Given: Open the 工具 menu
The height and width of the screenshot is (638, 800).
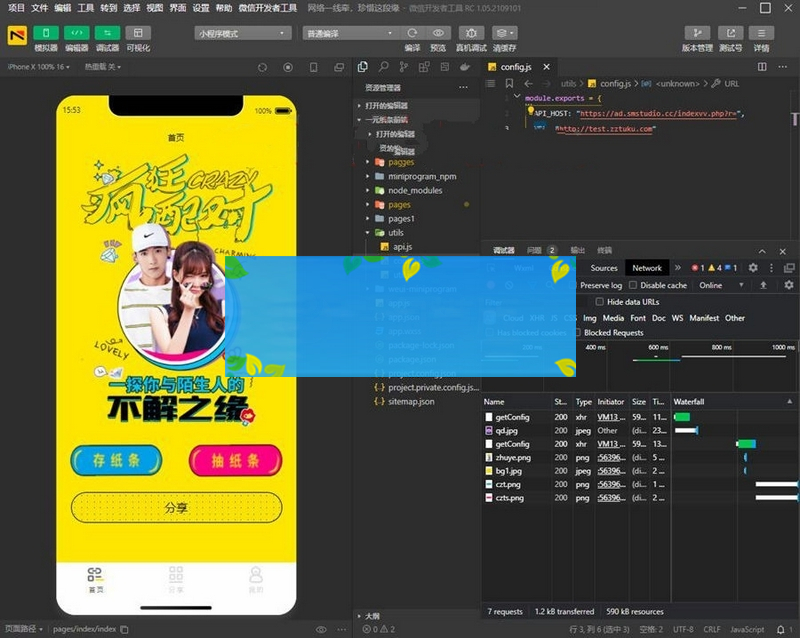Looking at the screenshot, I should (86, 7).
